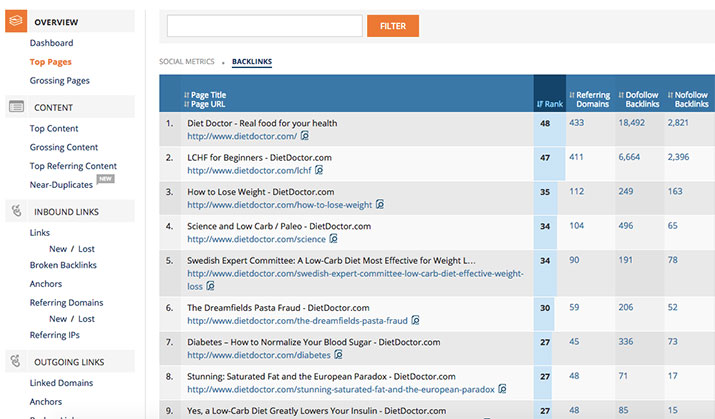Open preview icon beside the-dreamfields-pasta-fraud URL
715x419 pixels.
pos(415,320)
